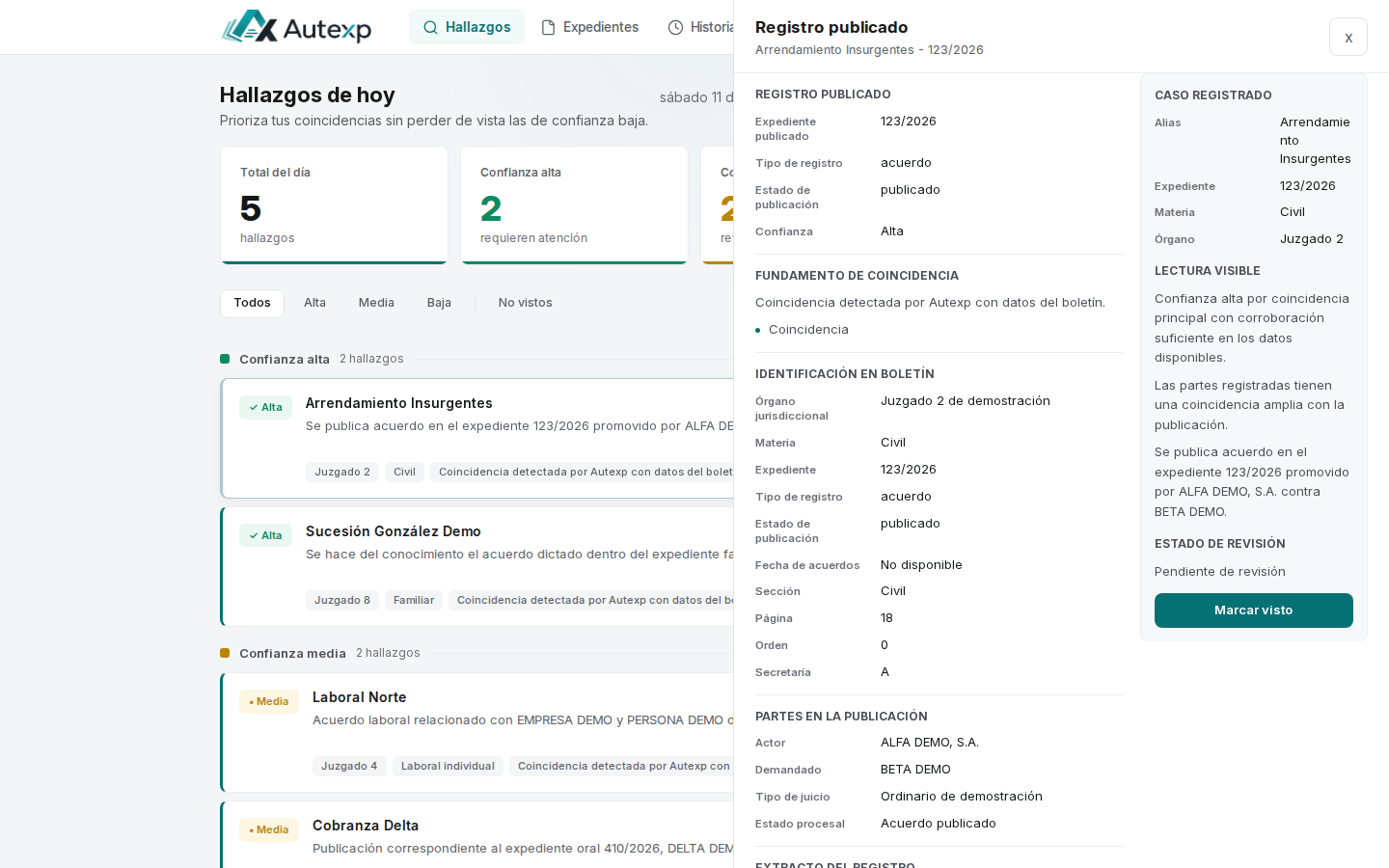
Task: Open the Expedientes nav tab
Action: pos(589,27)
